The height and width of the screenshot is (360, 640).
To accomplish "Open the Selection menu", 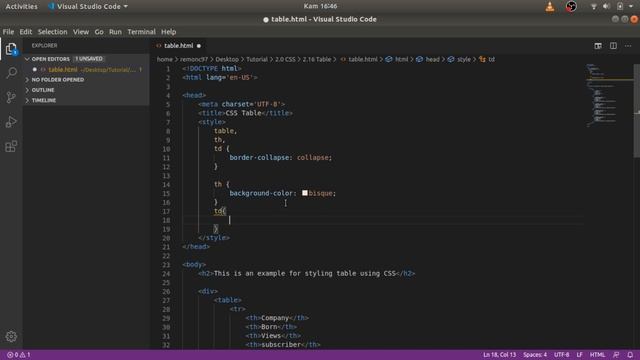I will tap(52, 32).
